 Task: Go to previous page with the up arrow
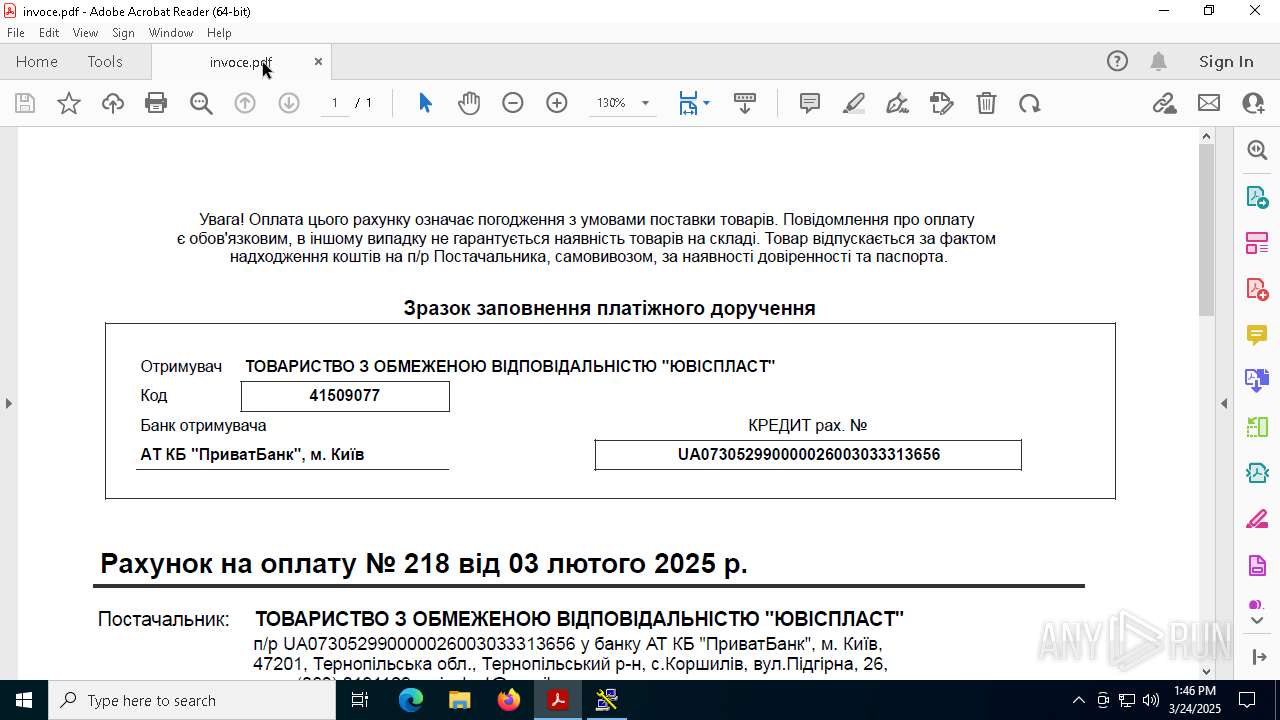tap(245, 103)
